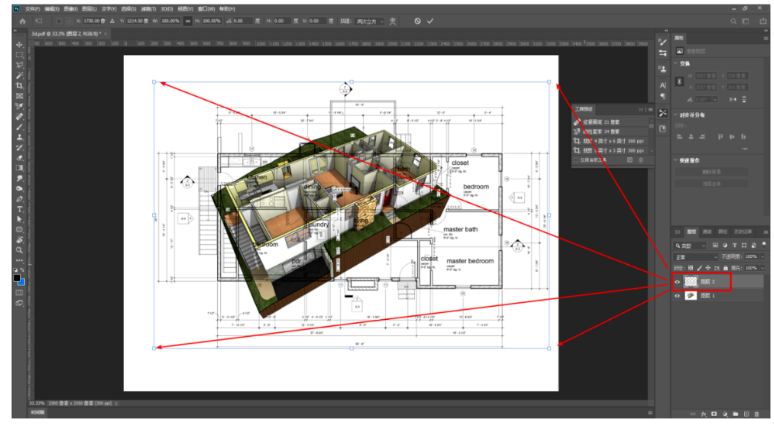Select the Hand tool
This screenshot has height=425, width=774.
tap(20, 240)
